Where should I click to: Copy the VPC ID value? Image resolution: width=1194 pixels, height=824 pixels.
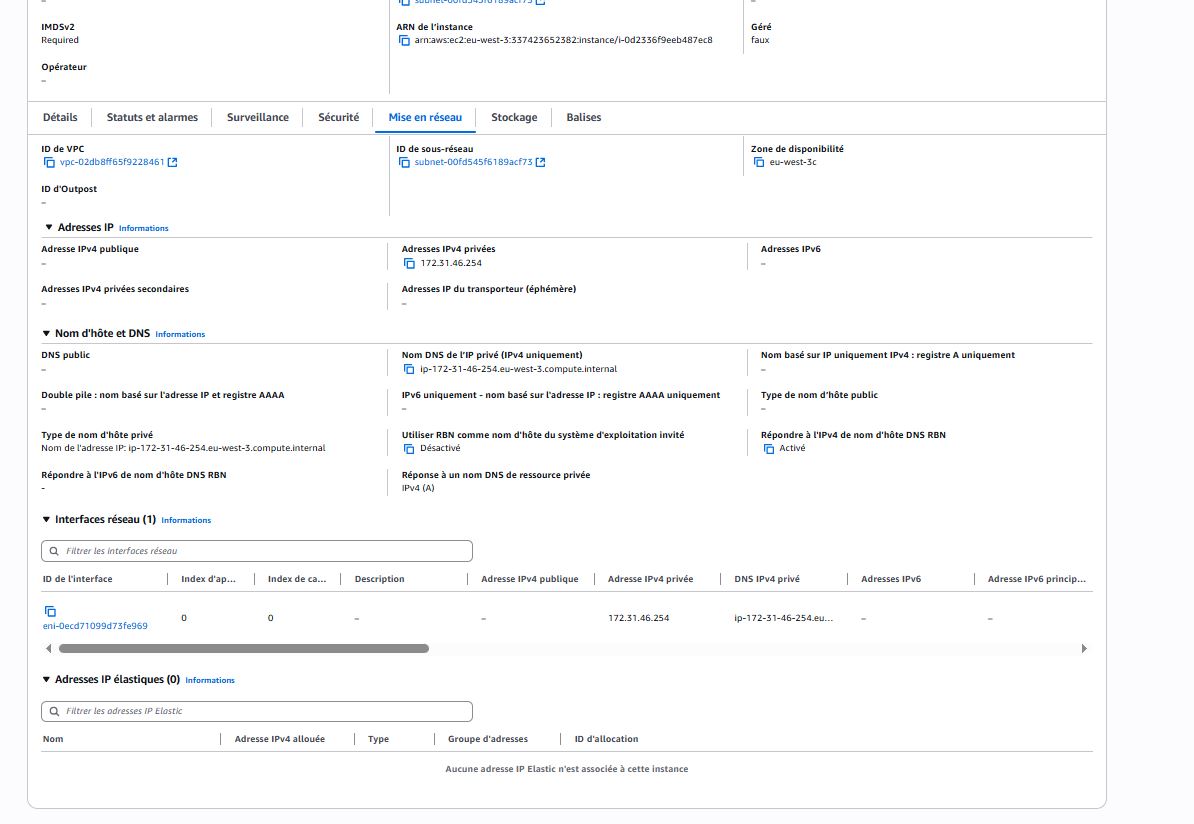click(49, 163)
